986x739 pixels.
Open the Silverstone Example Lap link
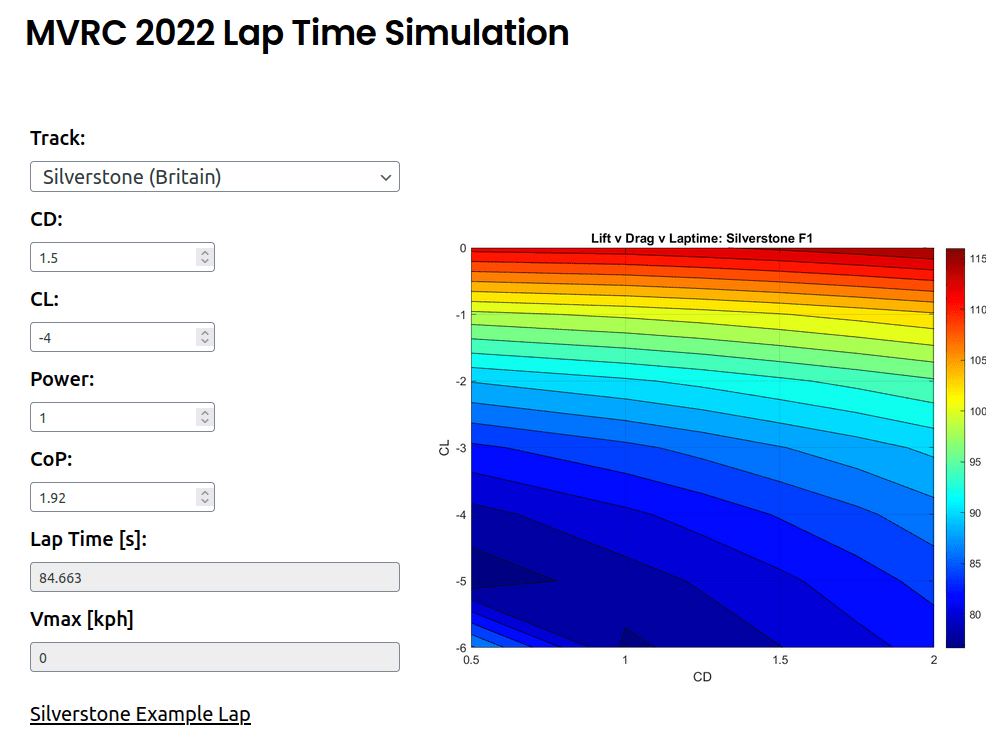[x=140, y=714]
